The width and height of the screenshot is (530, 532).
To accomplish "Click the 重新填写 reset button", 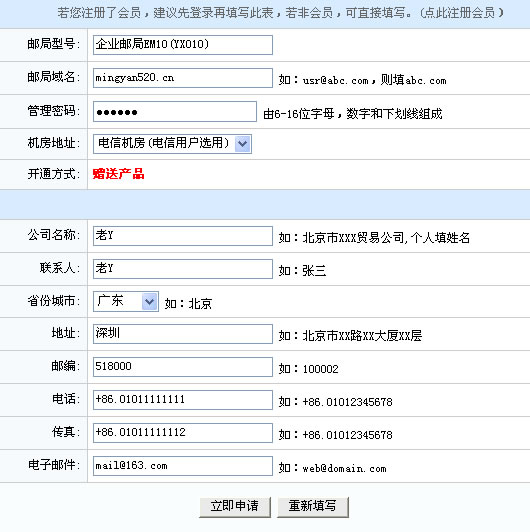I will coord(313,507).
